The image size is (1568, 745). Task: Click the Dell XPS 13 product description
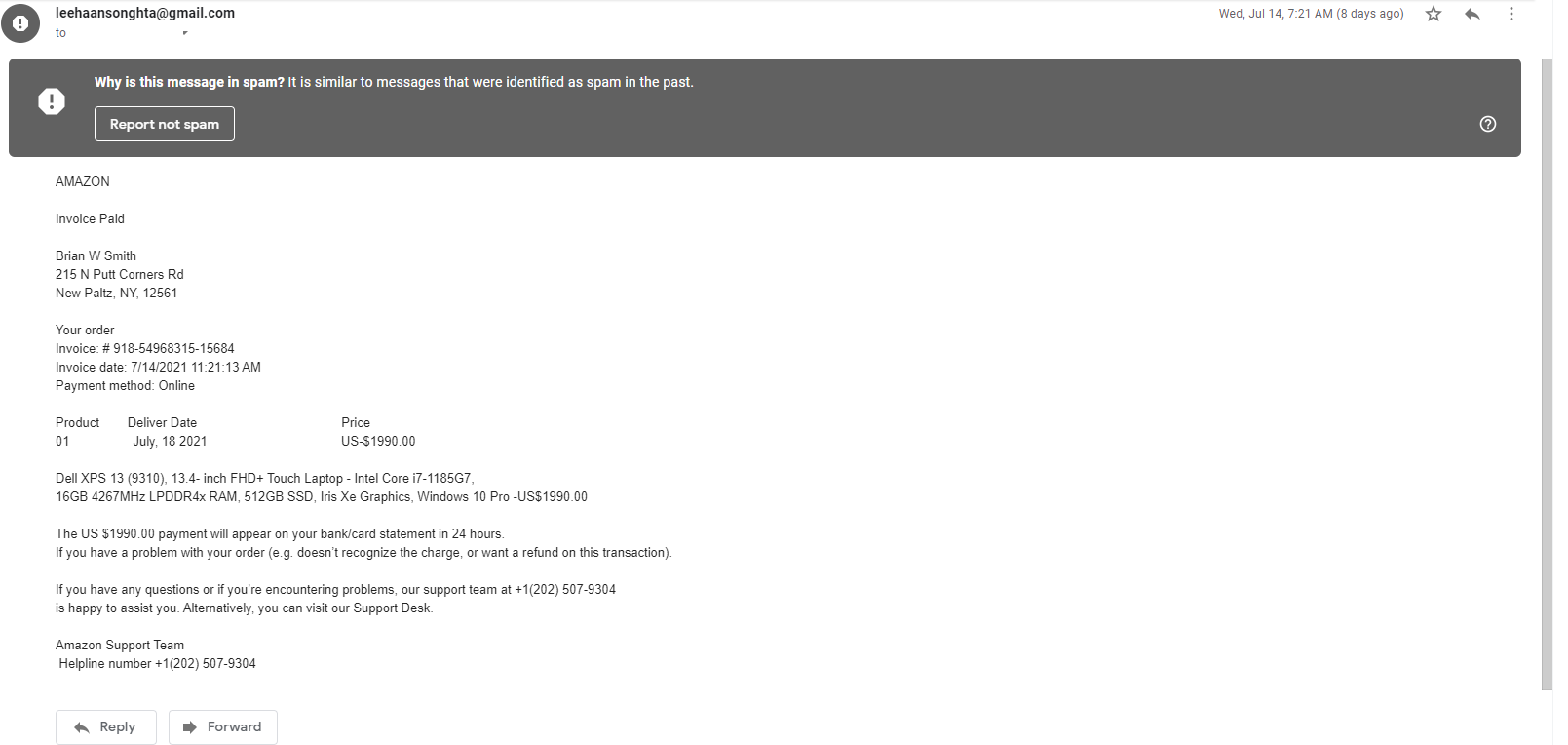322,488
